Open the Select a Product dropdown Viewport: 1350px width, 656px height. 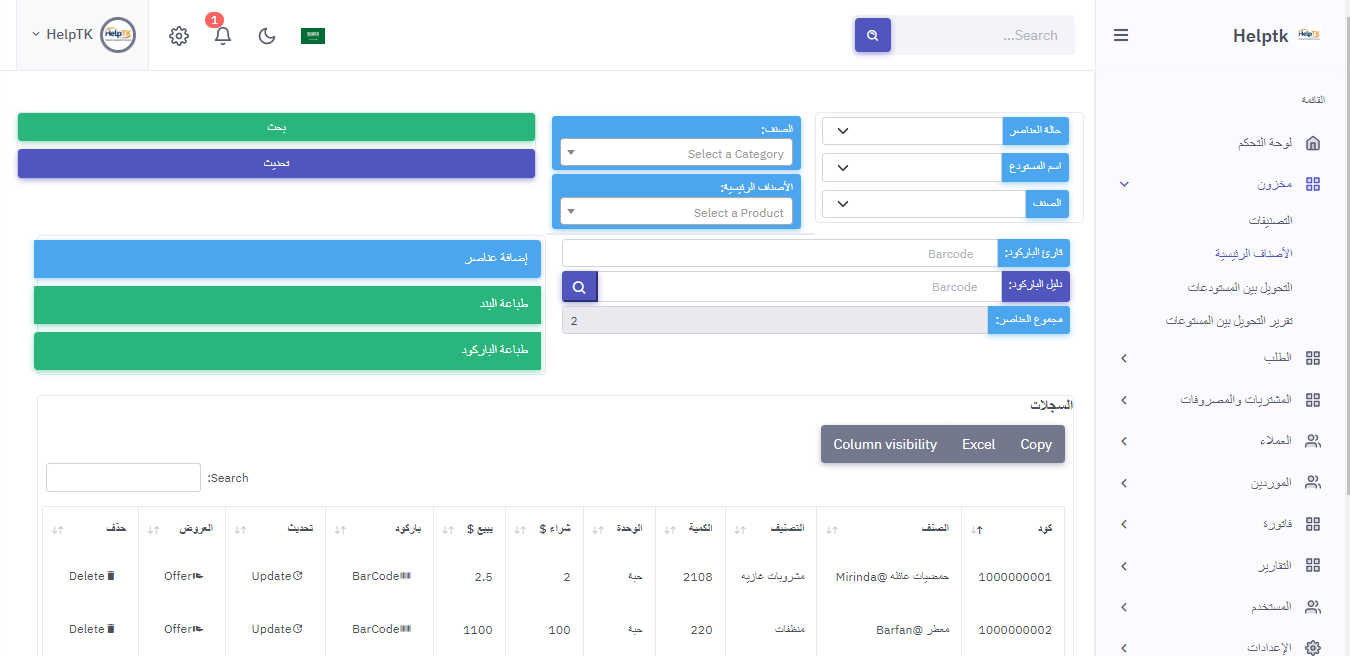677,212
